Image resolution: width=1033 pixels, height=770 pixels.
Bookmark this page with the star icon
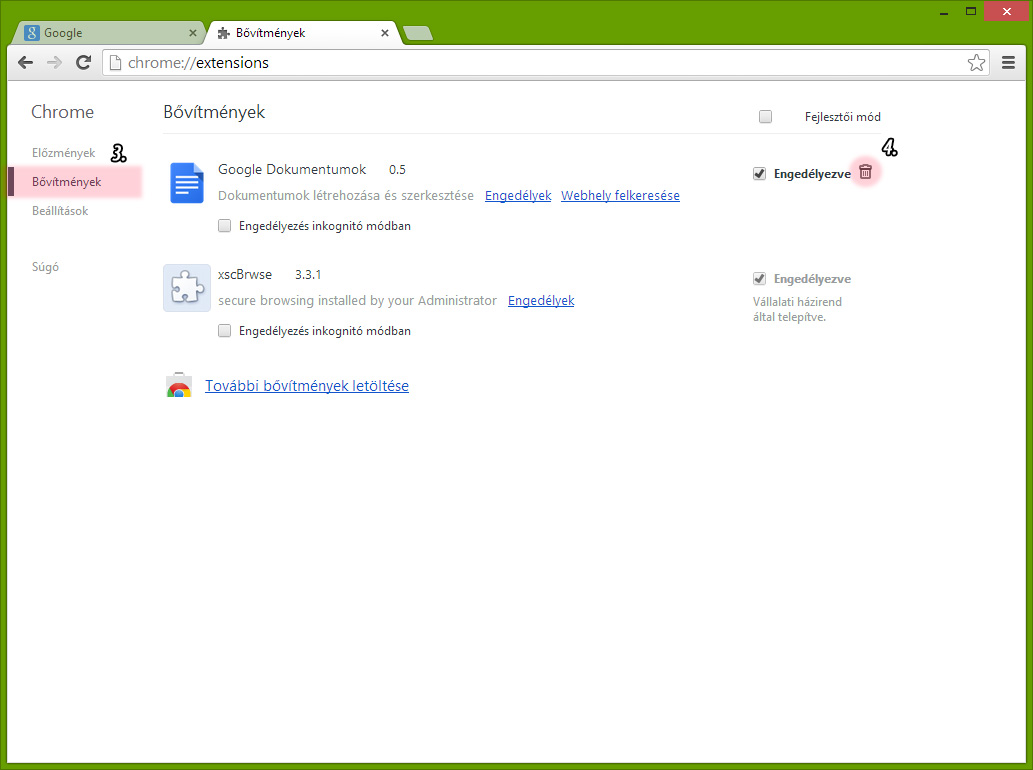[976, 63]
